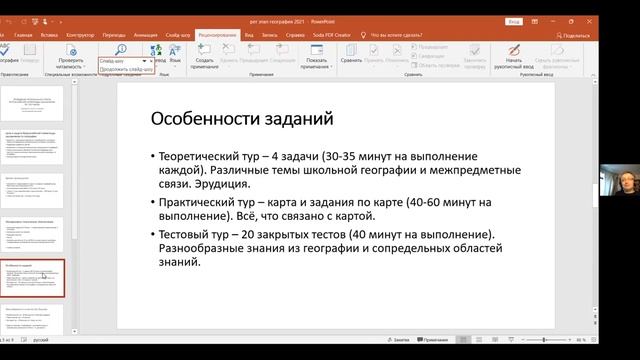This screenshot has width=640, height=360.
Task: Click Hide ink annotations icon
Action: (557, 50)
